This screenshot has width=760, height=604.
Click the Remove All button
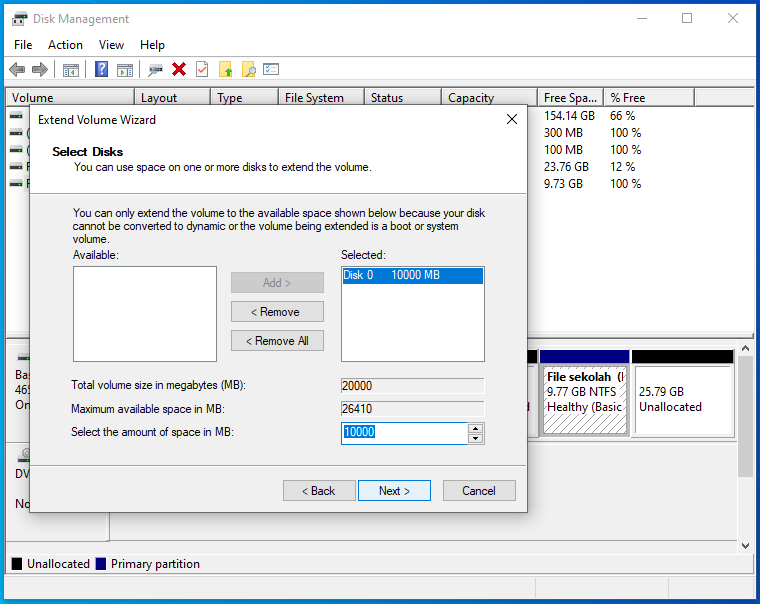click(x=277, y=341)
